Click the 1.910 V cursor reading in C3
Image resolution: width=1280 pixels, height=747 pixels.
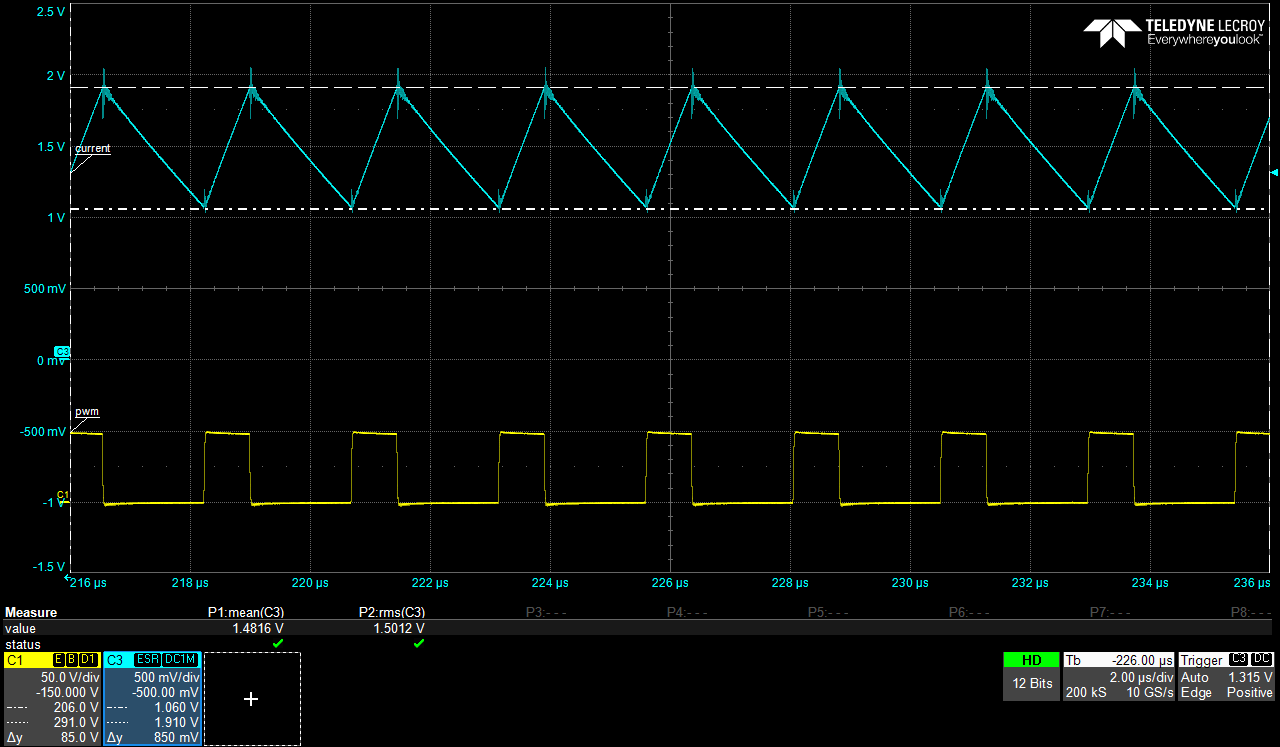pos(176,722)
